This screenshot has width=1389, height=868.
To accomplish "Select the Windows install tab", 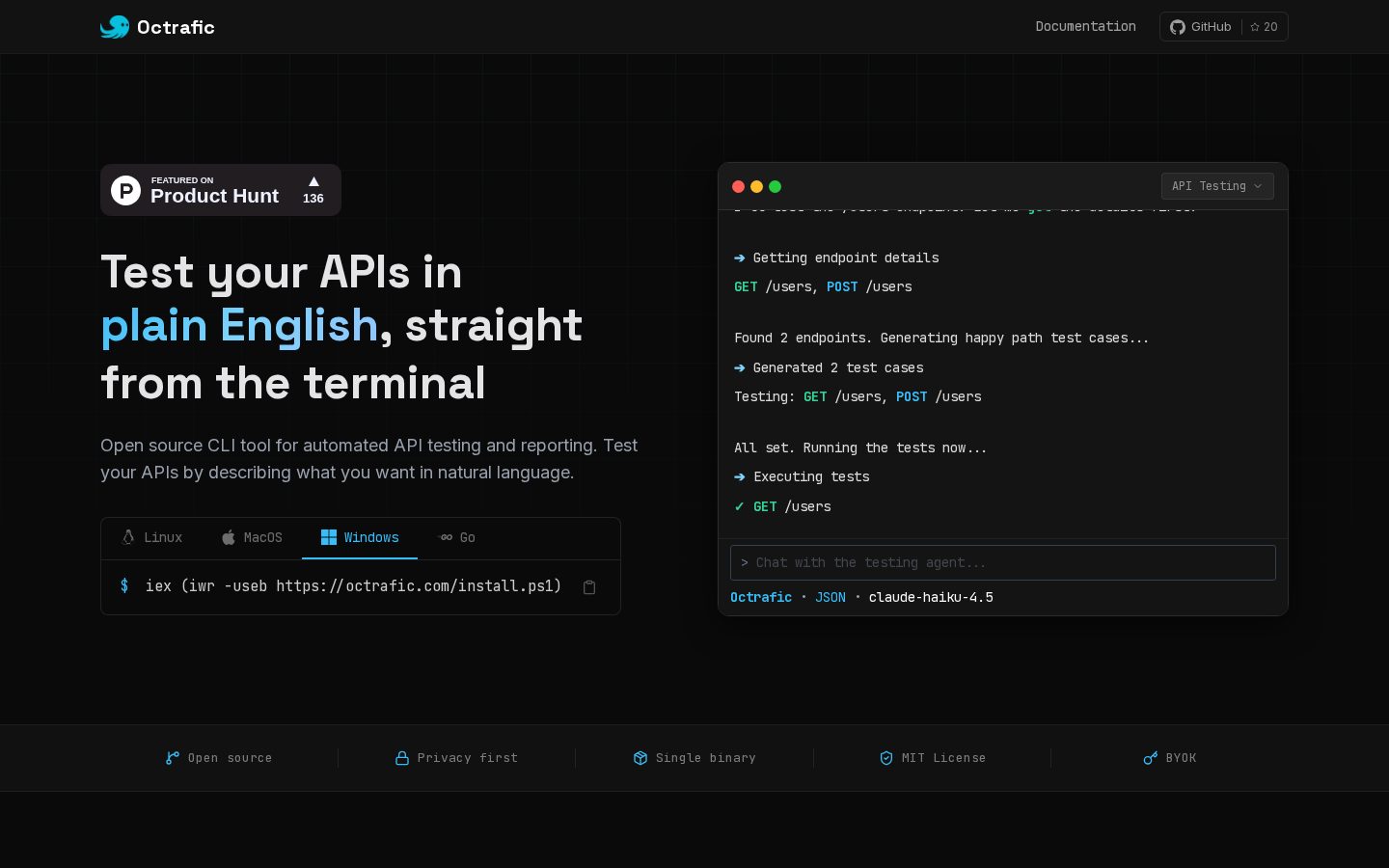I will (x=360, y=537).
